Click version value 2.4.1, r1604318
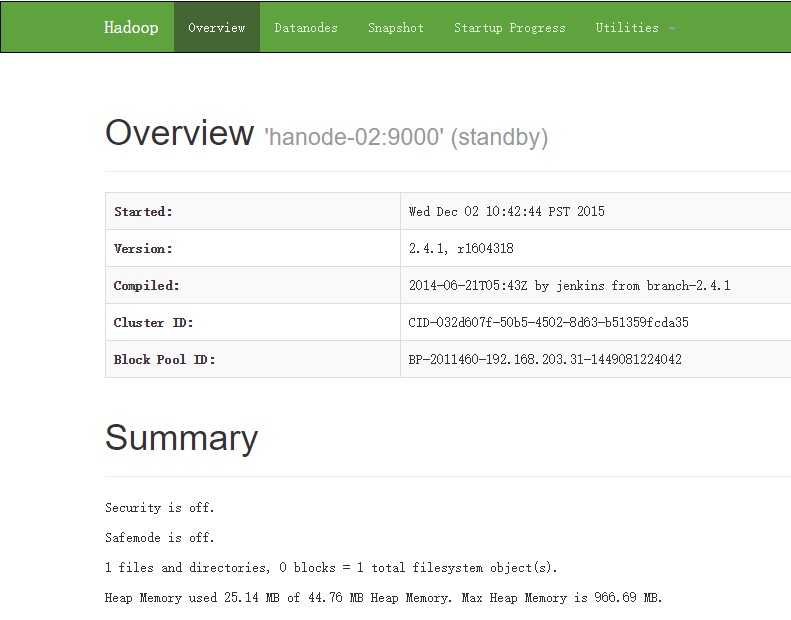791x620 pixels. coord(461,249)
